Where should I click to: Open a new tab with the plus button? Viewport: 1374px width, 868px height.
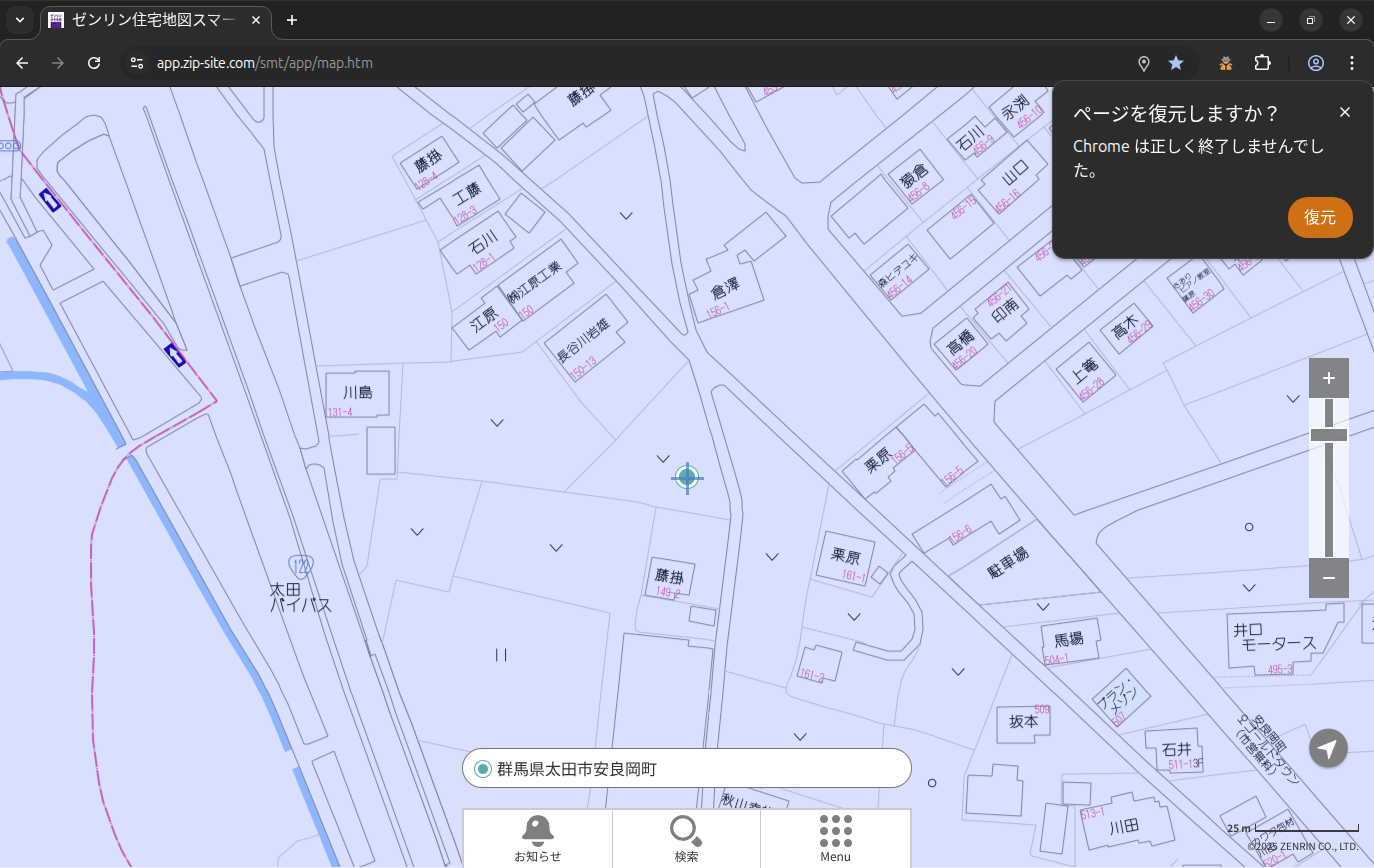[292, 20]
